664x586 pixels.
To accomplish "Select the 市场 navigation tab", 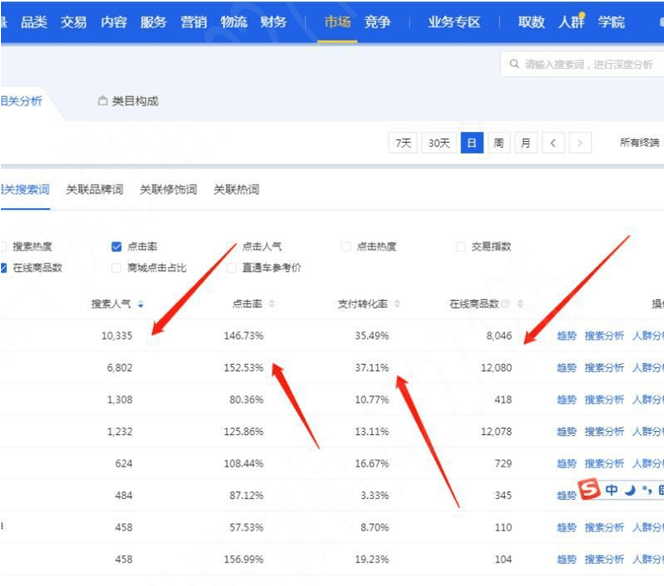I will pos(338,22).
